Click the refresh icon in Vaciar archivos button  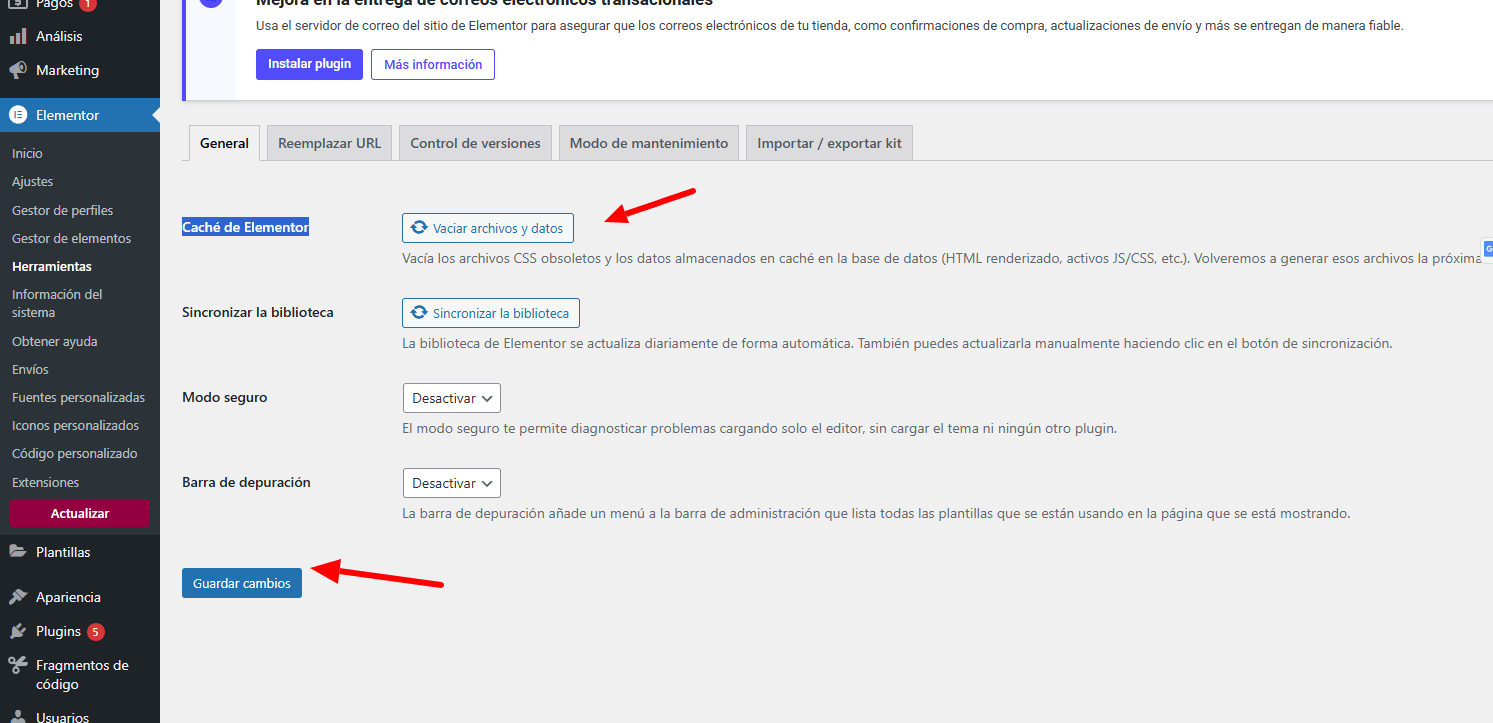[x=419, y=228]
